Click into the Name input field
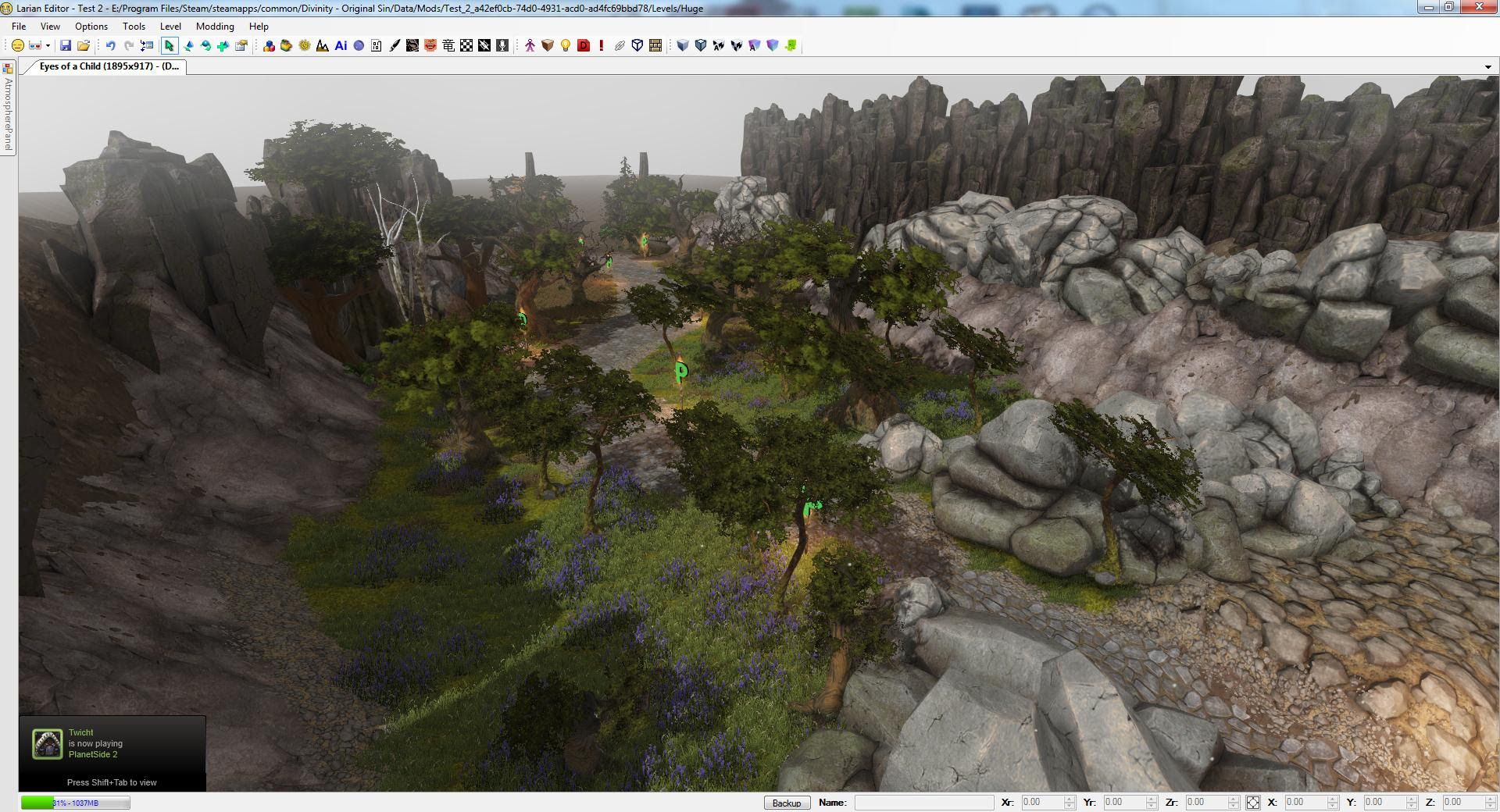Screen dimensions: 1500x812 pyautogui.click(x=924, y=803)
